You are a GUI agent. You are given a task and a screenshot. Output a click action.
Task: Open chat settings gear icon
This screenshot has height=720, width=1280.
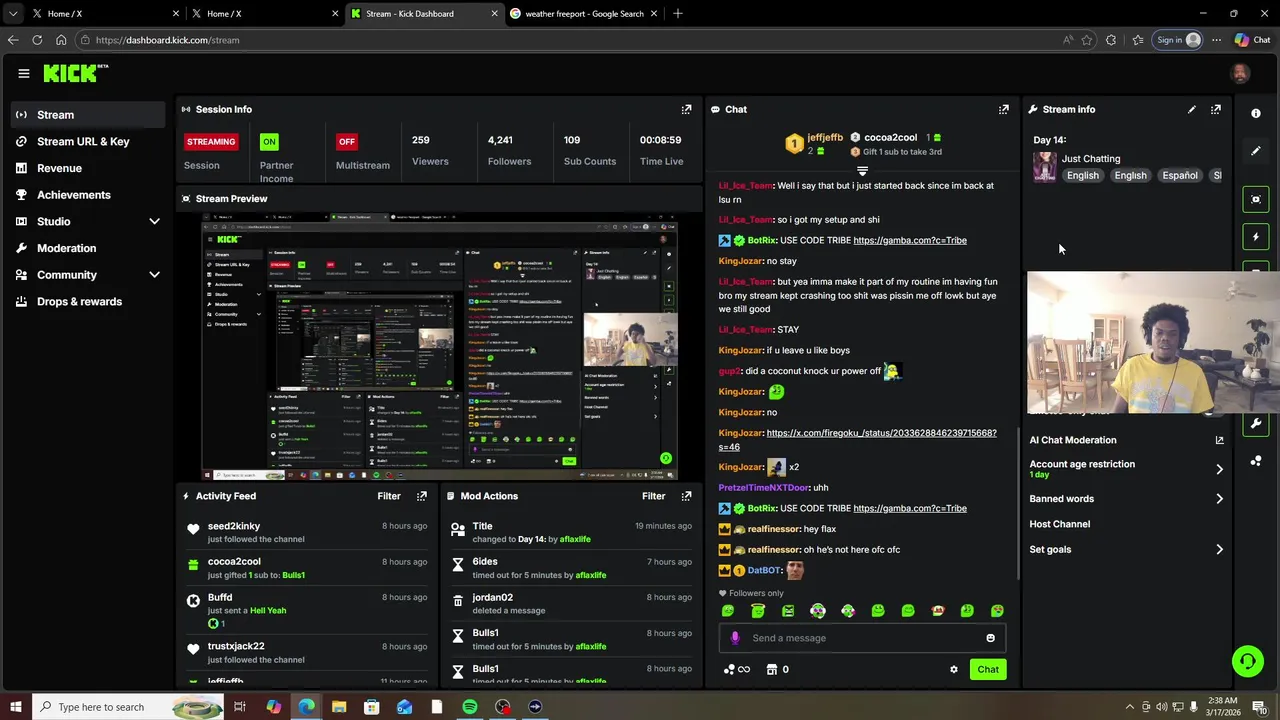[x=953, y=670]
